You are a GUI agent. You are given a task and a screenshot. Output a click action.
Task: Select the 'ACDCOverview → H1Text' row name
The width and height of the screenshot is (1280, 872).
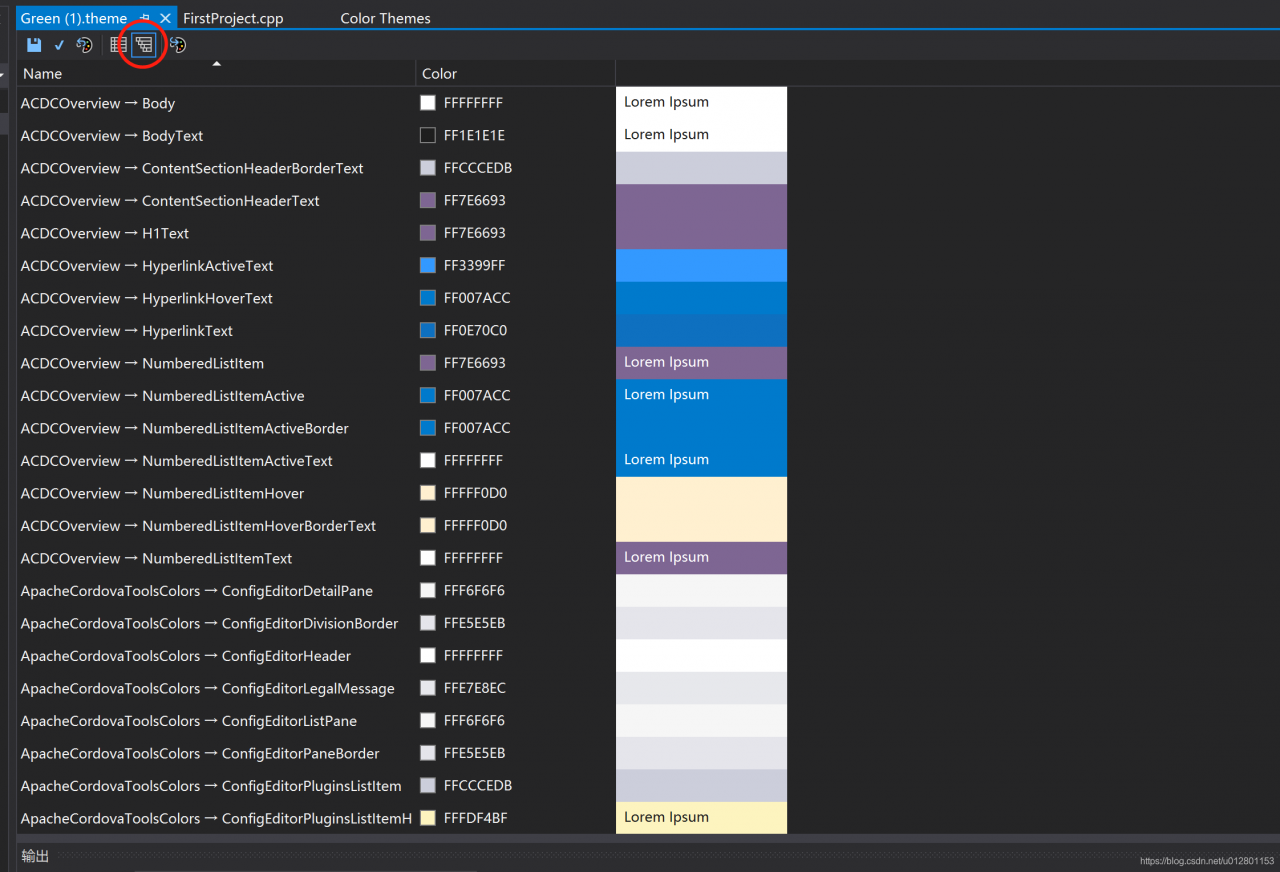click(105, 233)
